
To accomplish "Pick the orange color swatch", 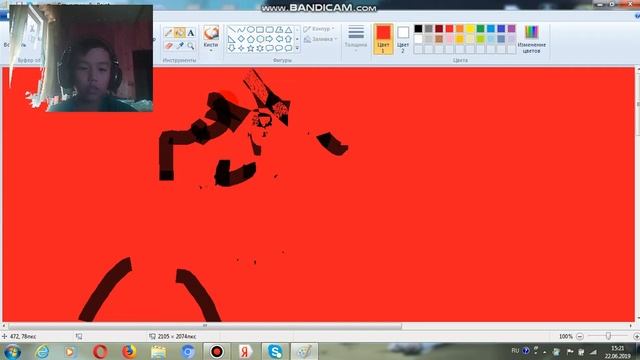I will click(460, 29).
